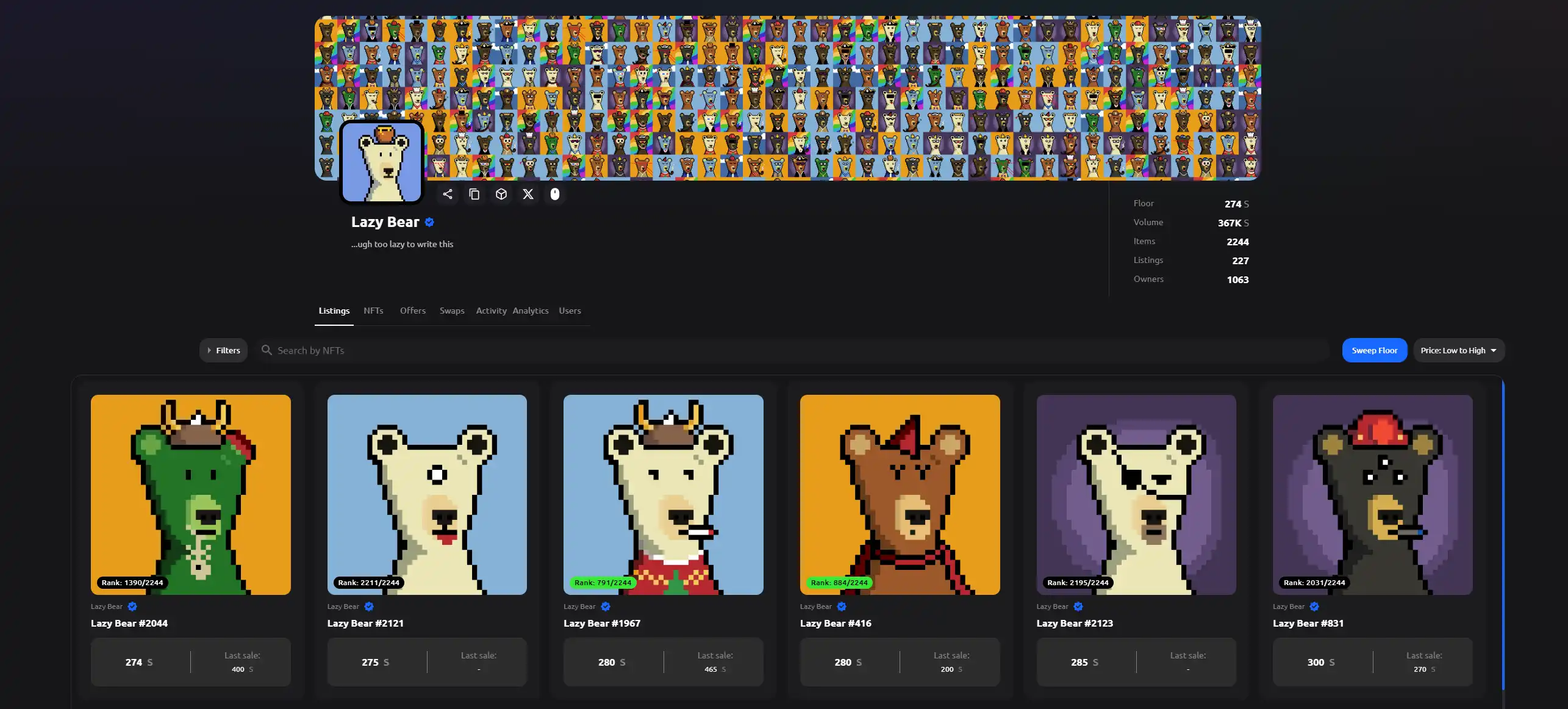Open the collection's X (Twitter) link
1568x709 pixels.
click(528, 194)
